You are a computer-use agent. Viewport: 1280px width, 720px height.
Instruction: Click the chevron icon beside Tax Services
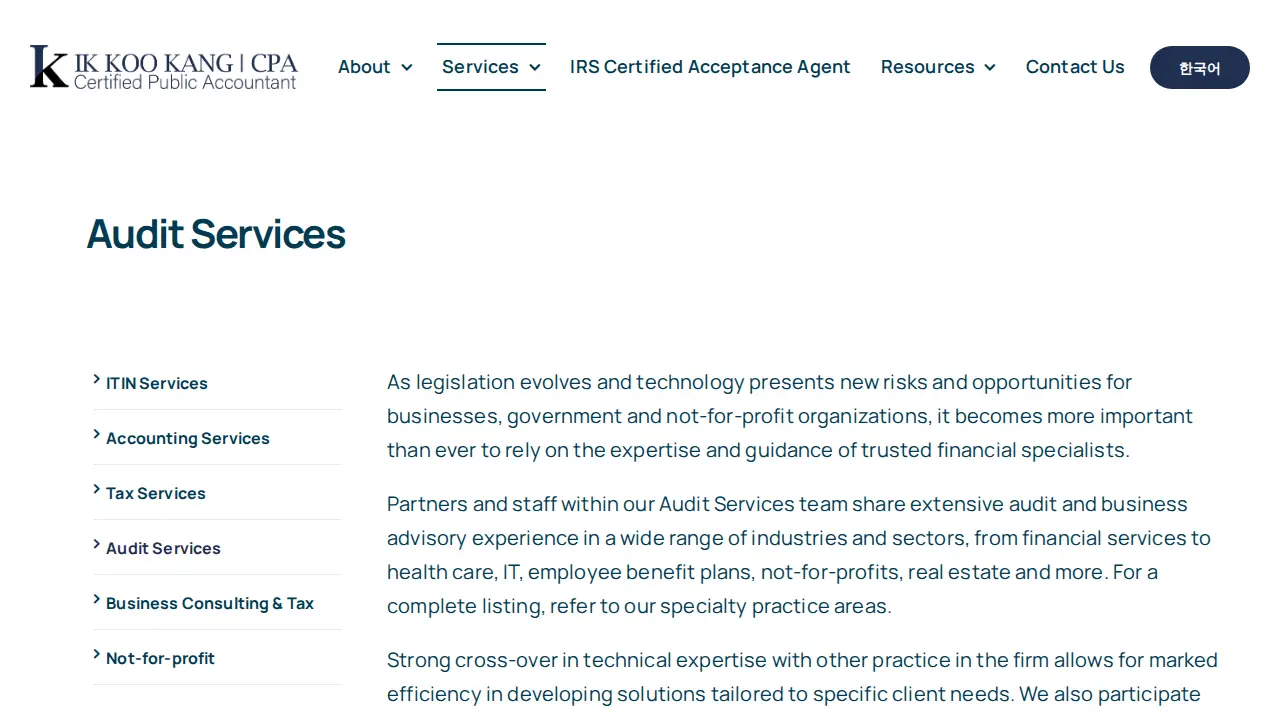[97, 489]
